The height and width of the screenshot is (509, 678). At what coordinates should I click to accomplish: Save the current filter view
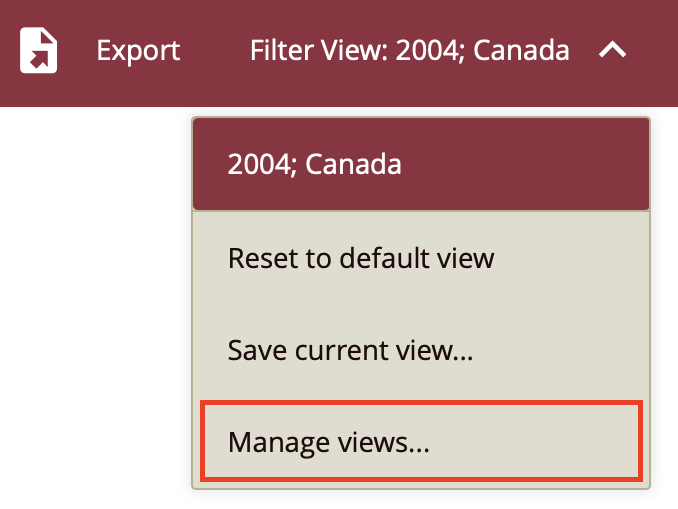[x=350, y=351]
